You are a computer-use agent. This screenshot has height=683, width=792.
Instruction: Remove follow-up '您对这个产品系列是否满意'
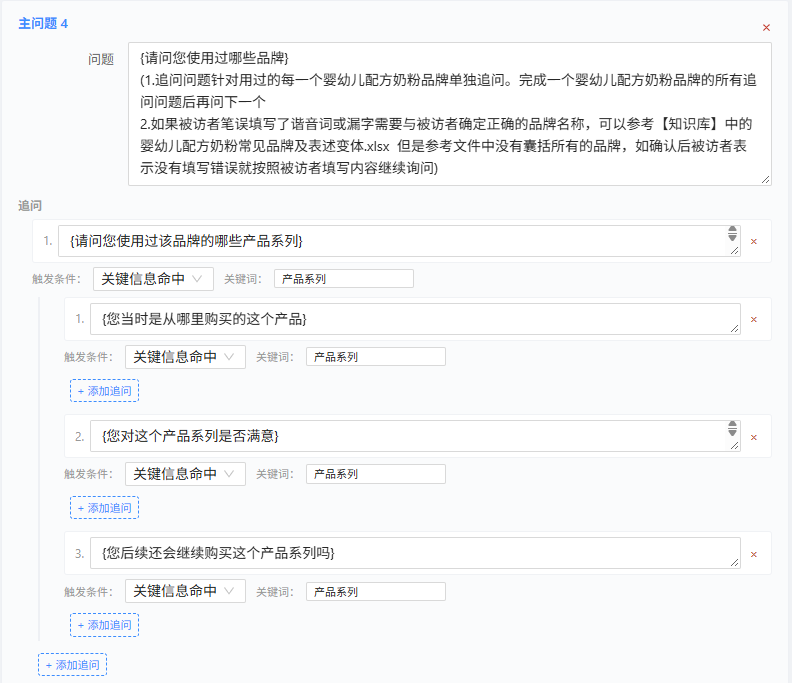(754, 437)
